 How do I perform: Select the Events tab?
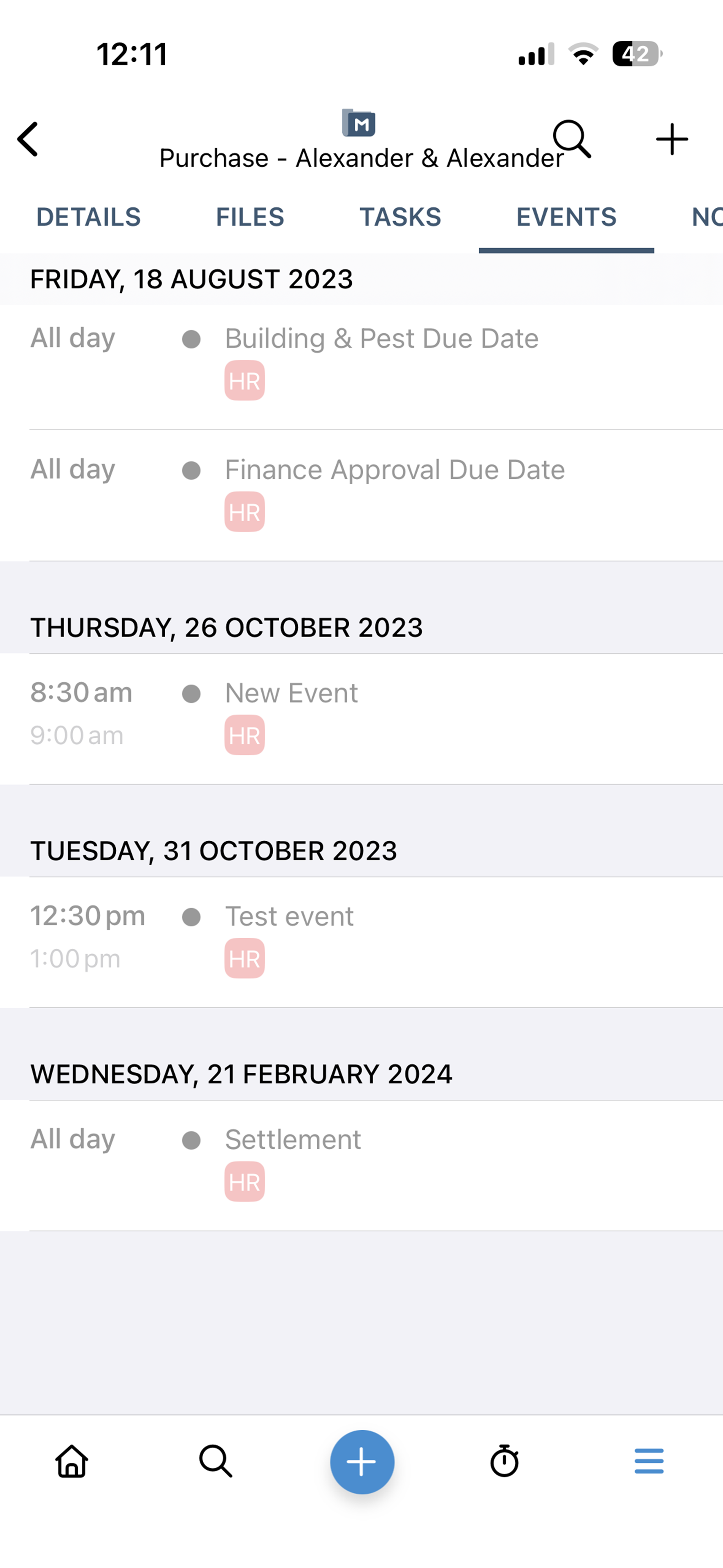(566, 217)
